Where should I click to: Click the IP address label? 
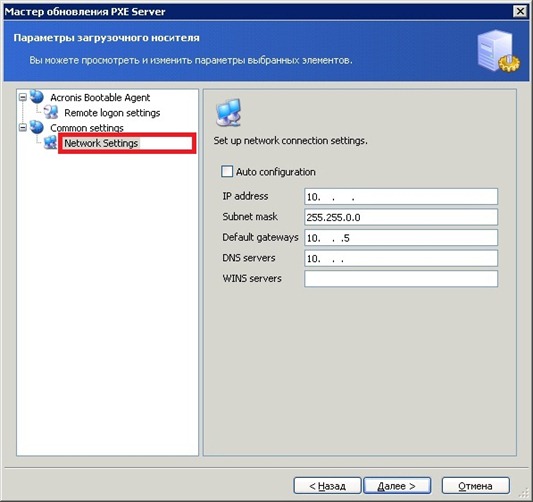click(x=245, y=196)
